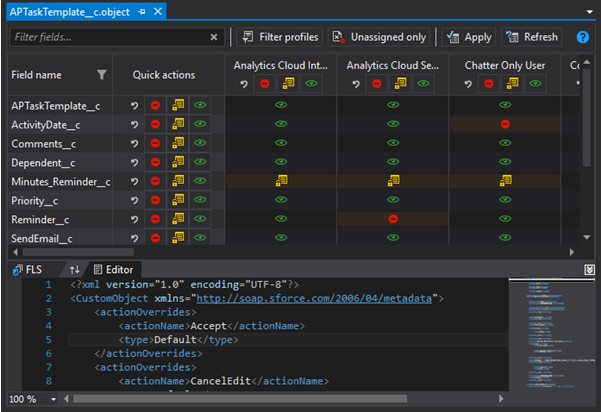
Task: Revert the Chatter Only User profile column
Action: pos(468,84)
